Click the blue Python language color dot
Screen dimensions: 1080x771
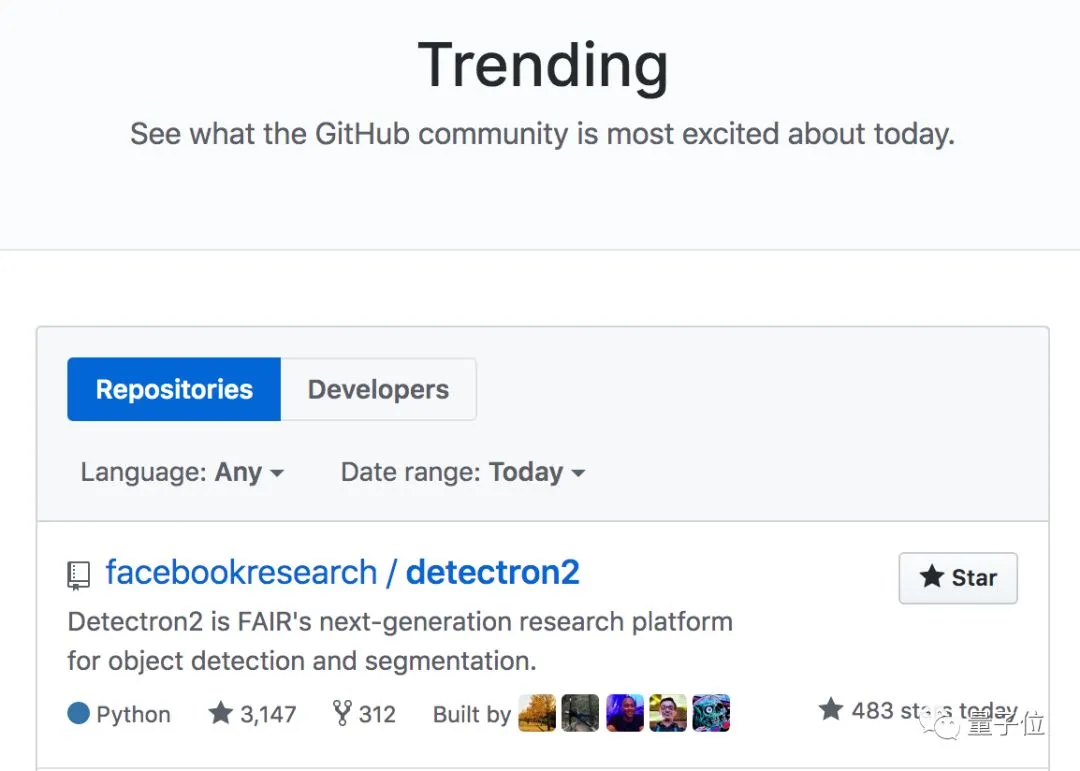click(x=79, y=714)
